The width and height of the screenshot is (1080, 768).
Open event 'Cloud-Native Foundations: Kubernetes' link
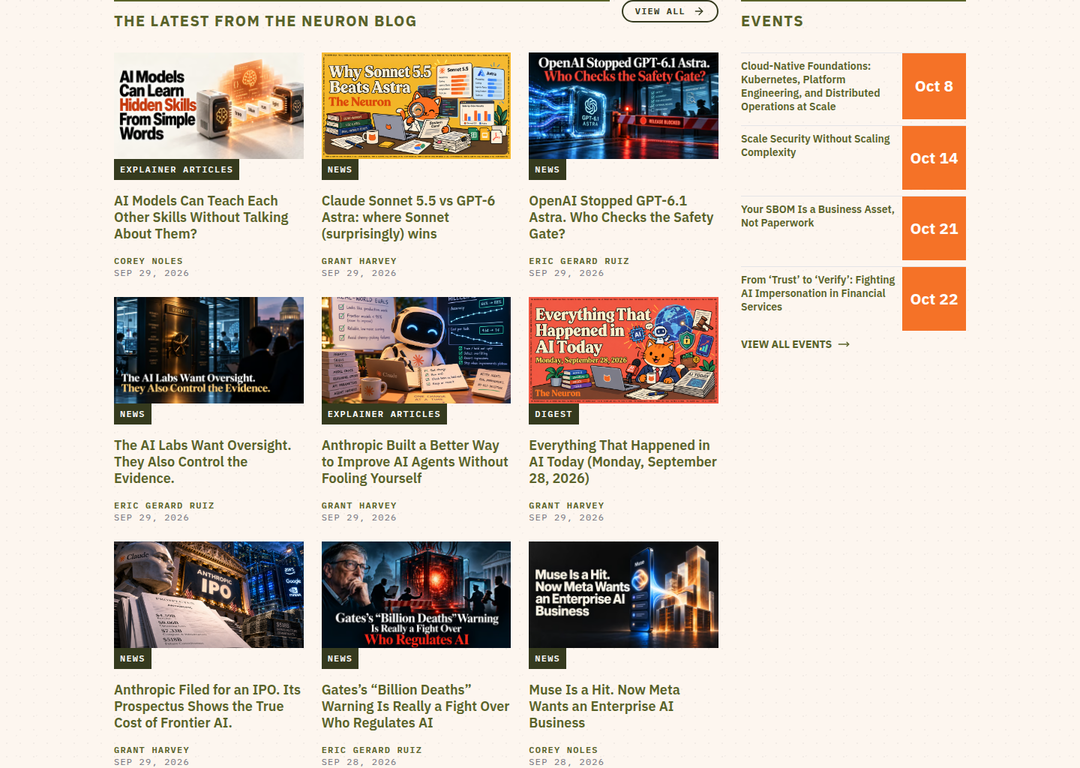pyautogui.click(x=811, y=86)
